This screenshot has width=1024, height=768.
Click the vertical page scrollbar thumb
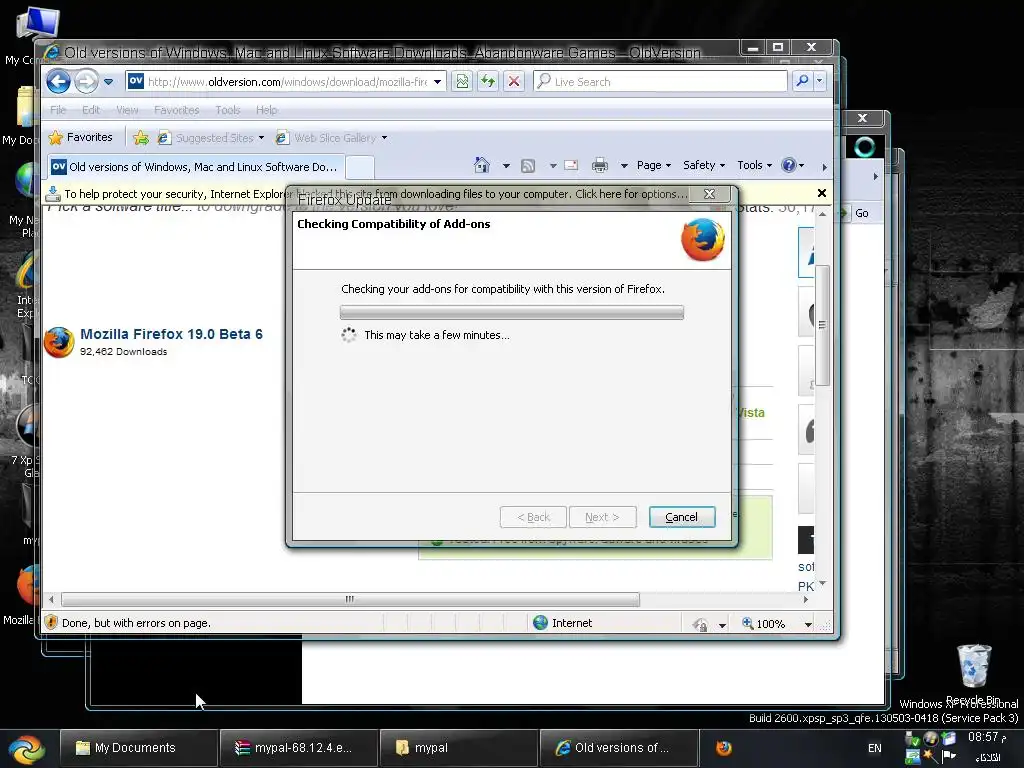click(x=822, y=325)
